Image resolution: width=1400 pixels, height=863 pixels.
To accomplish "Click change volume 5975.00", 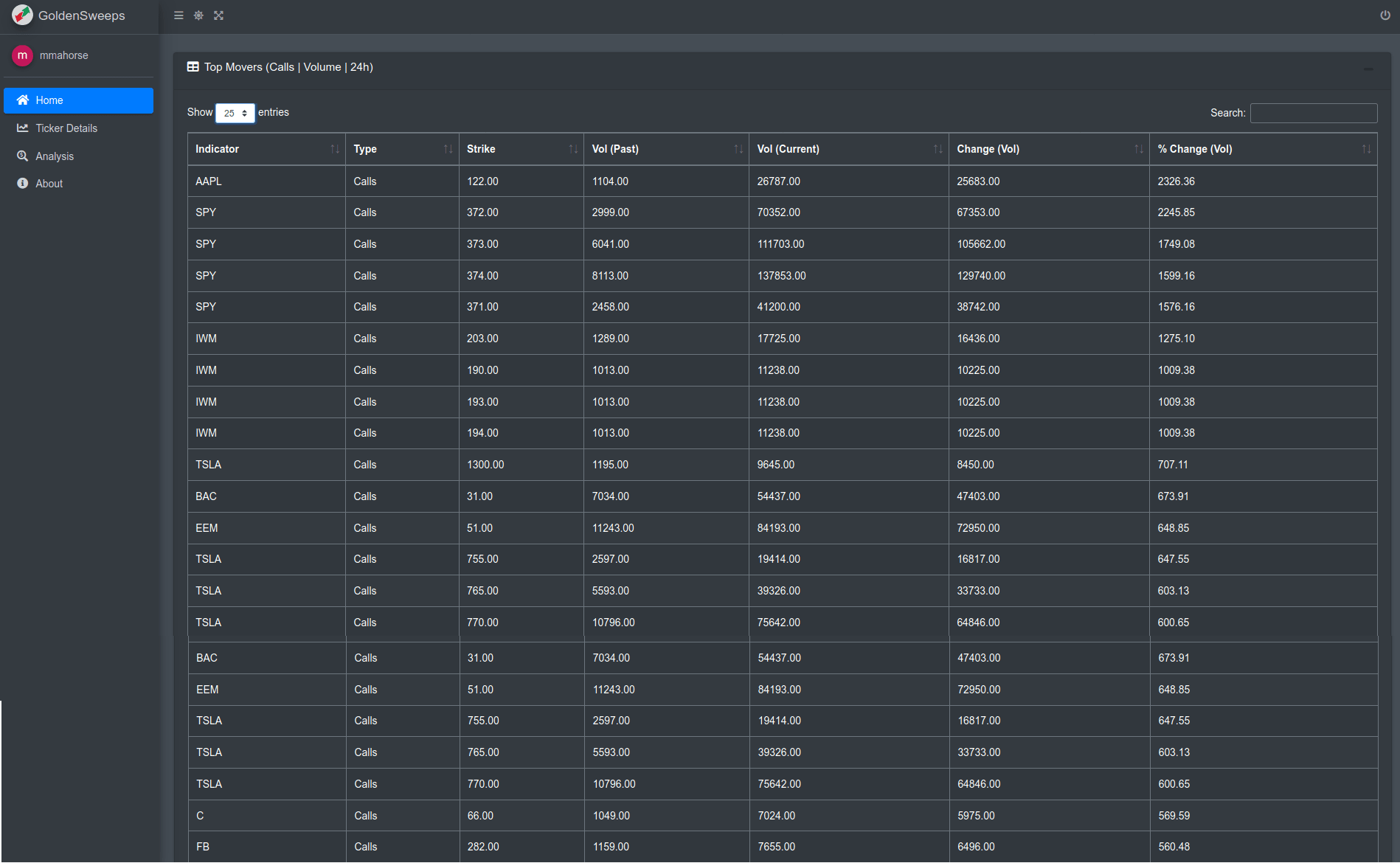I will pyautogui.click(x=977, y=816).
